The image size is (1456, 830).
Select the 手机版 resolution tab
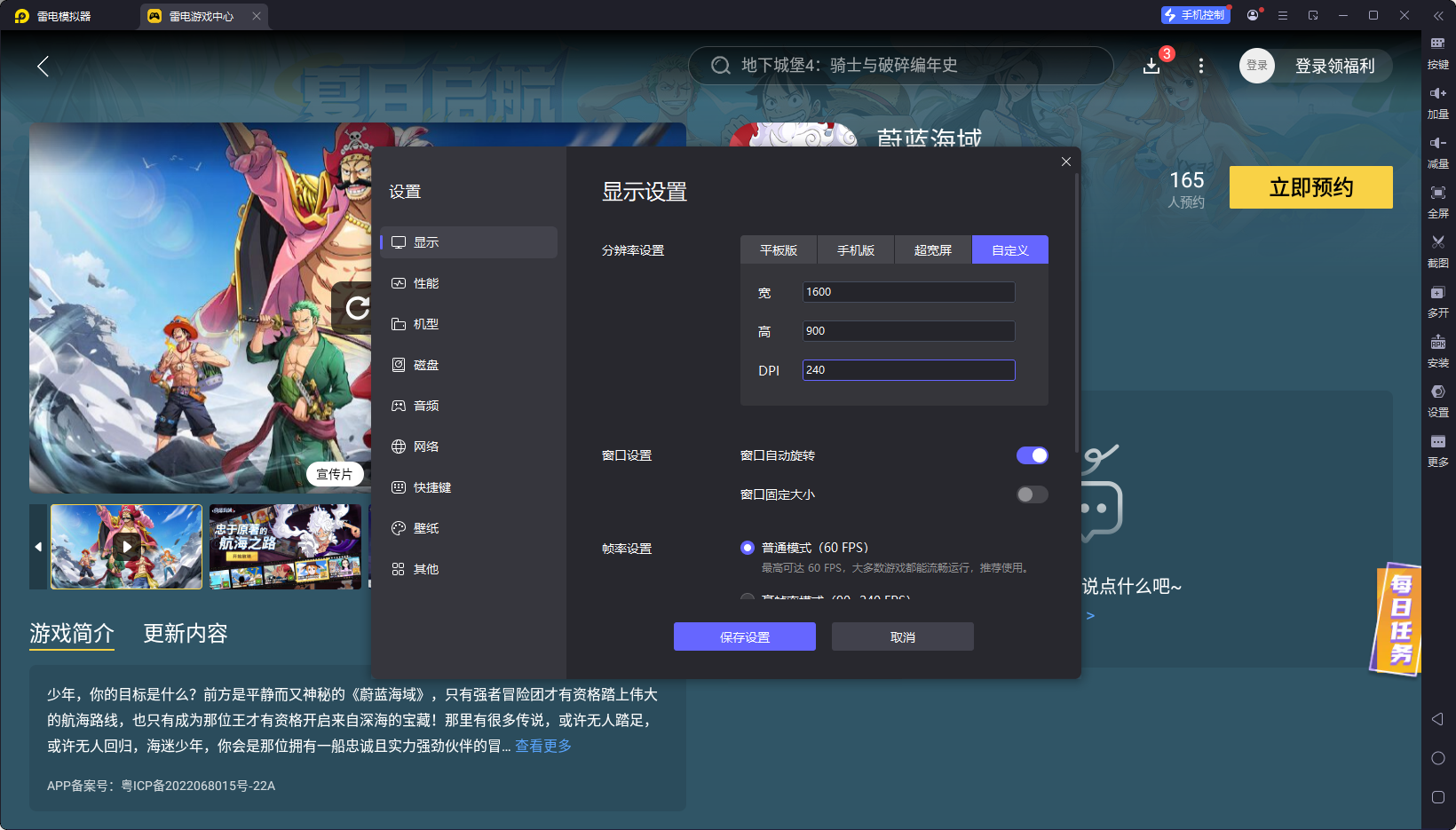click(856, 250)
